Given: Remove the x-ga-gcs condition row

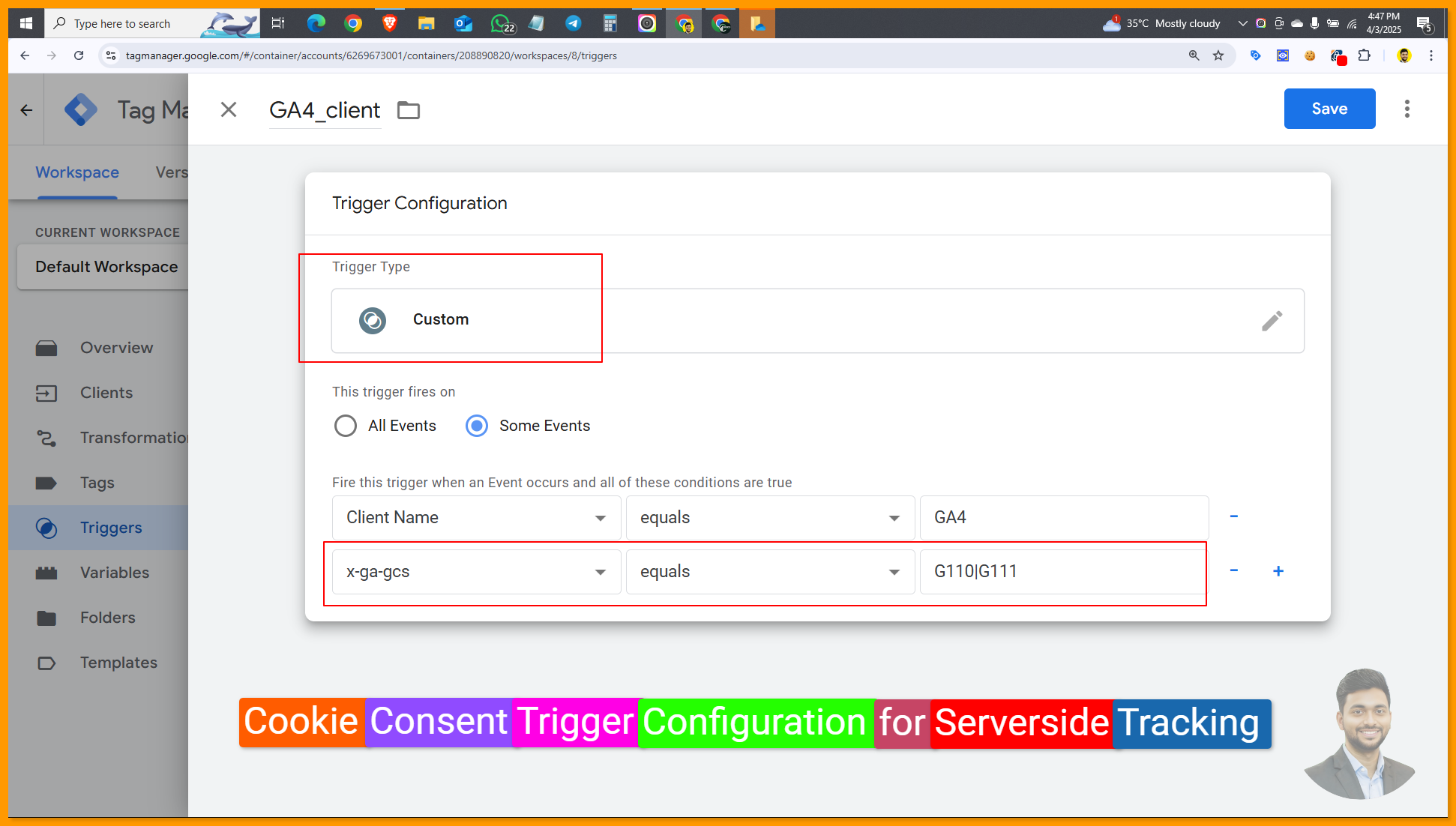Looking at the screenshot, I should coord(1233,571).
